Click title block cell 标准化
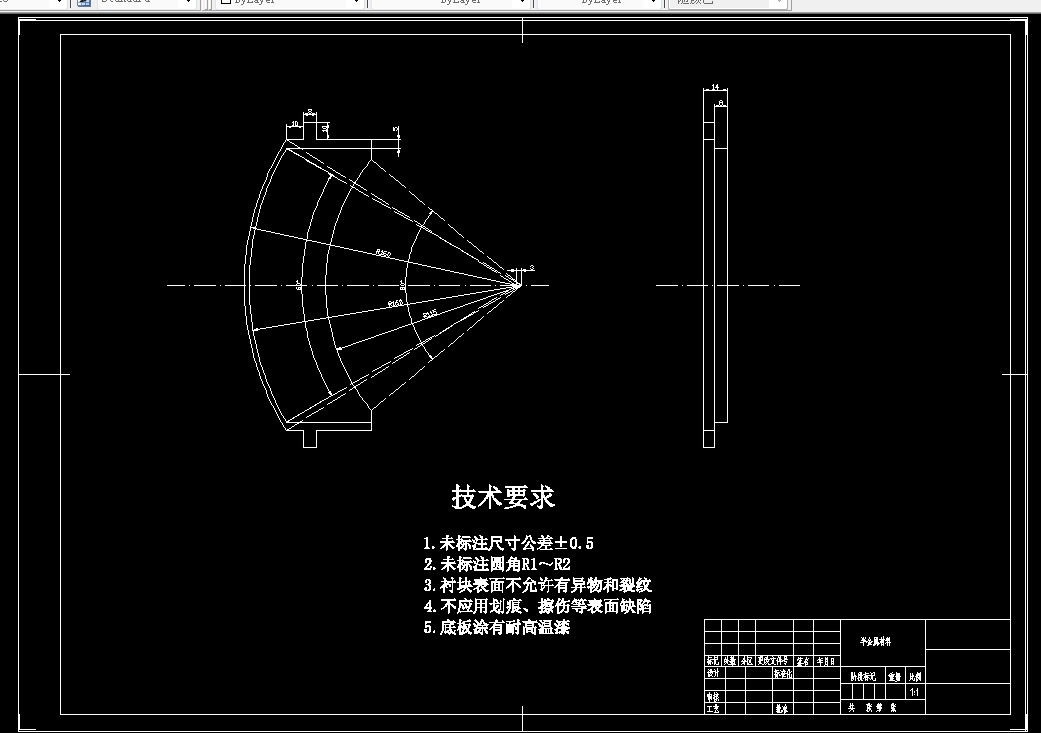1041x733 pixels. (783, 673)
